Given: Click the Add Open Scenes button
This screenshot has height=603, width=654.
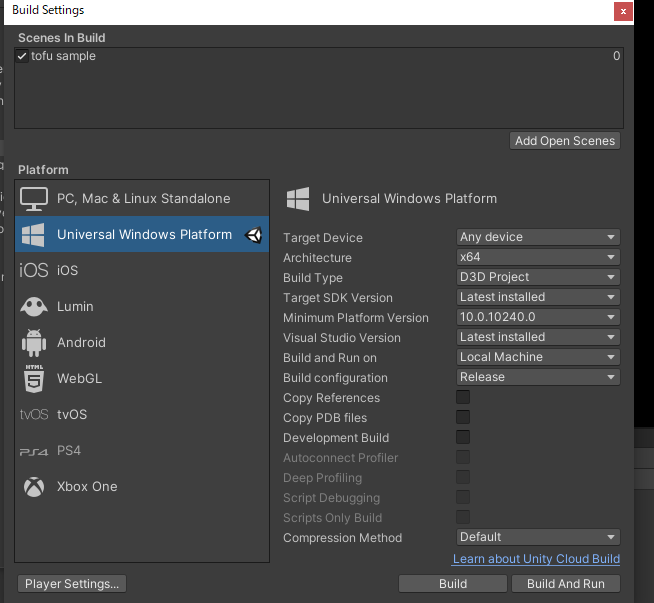Looking at the screenshot, I should 565,141.
